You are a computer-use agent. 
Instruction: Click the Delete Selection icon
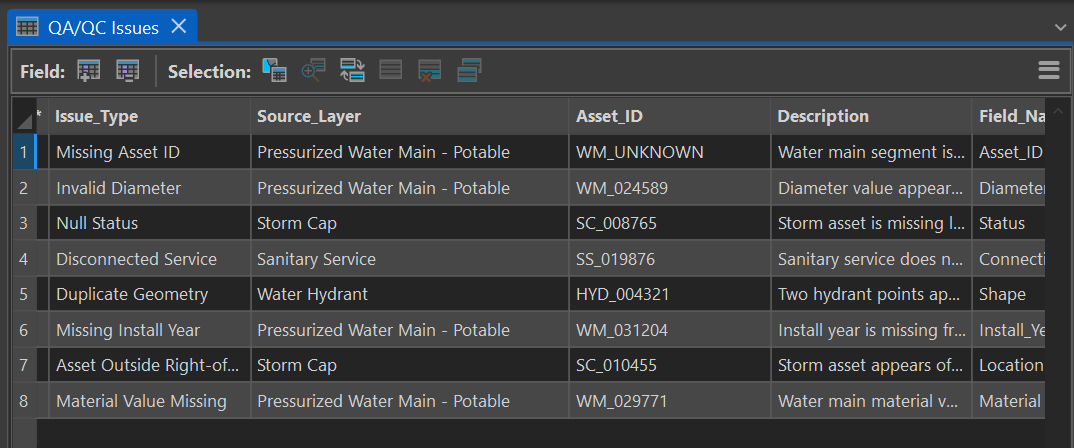point(430,71)
